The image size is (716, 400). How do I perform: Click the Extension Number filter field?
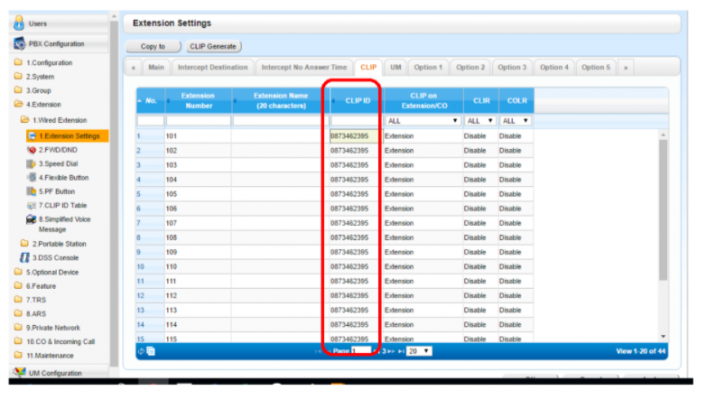pos(198,120)
